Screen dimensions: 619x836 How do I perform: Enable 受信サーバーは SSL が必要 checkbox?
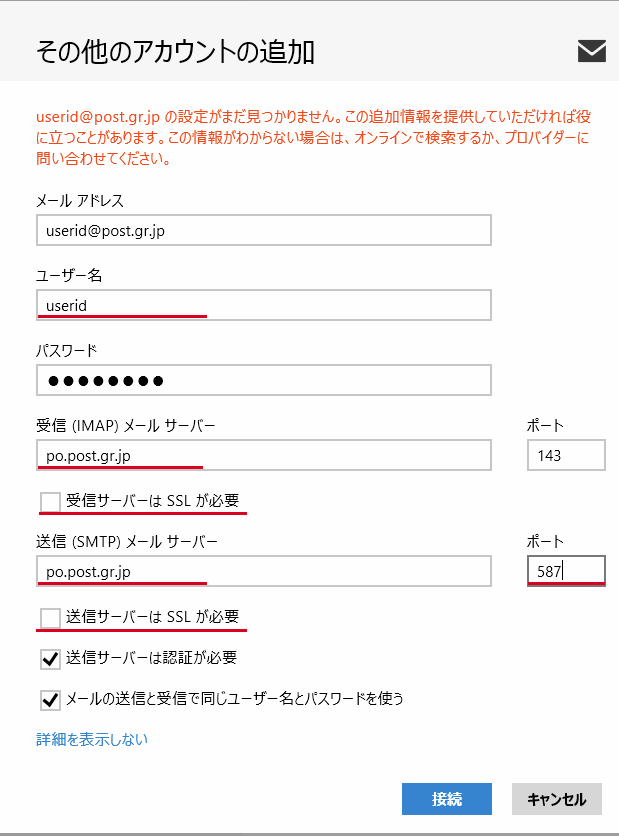point(50,502)
